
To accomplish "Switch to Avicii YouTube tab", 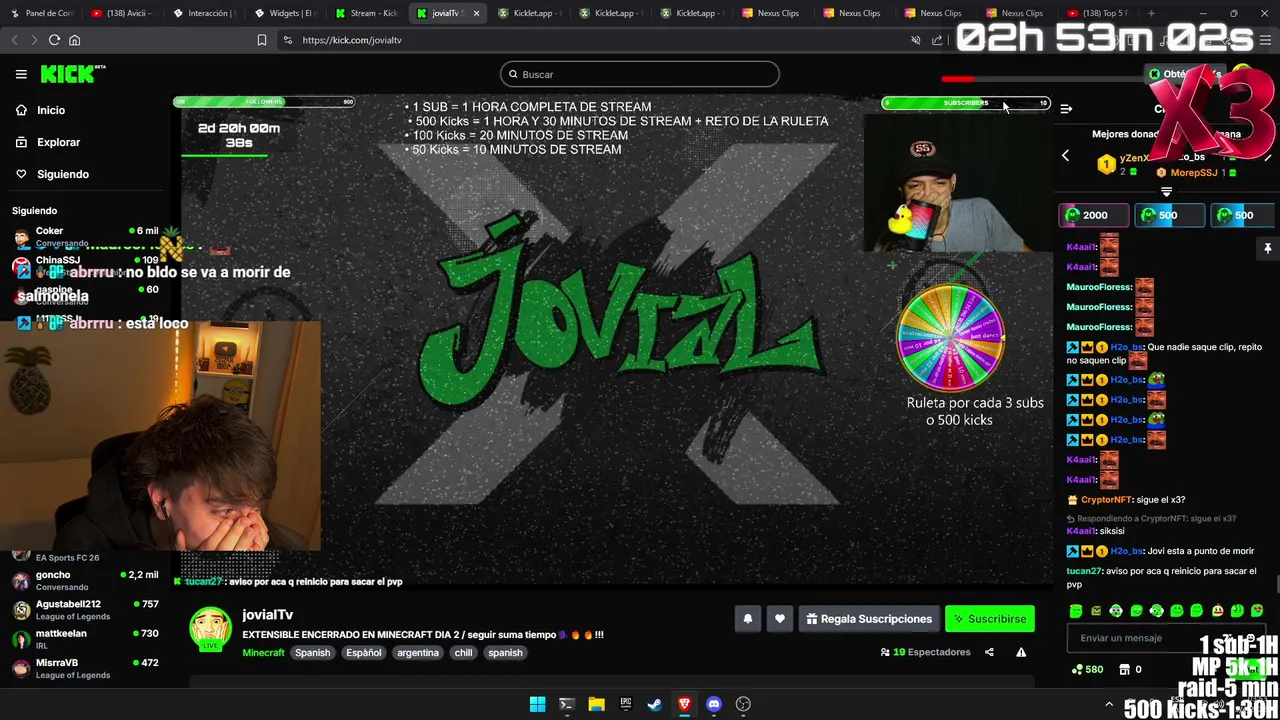I will tap(125, 13).
